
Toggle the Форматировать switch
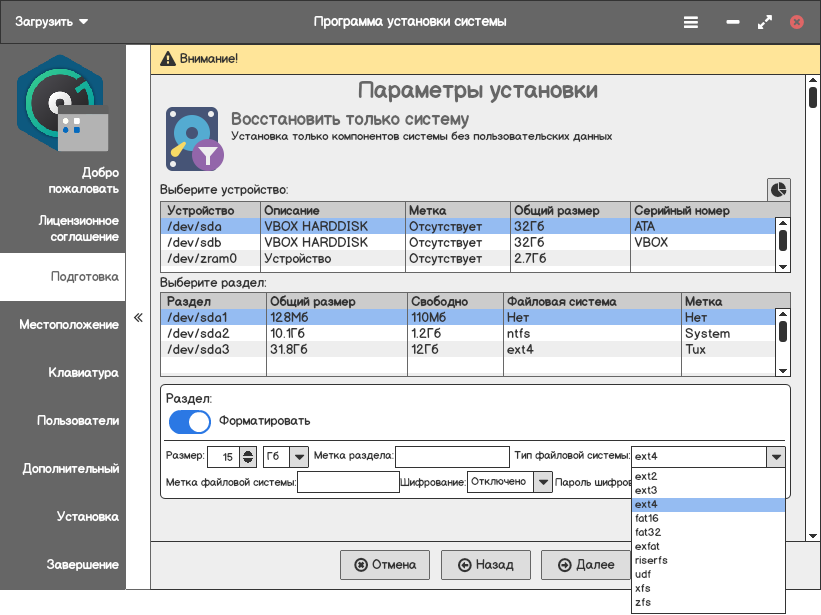(190, 421)
